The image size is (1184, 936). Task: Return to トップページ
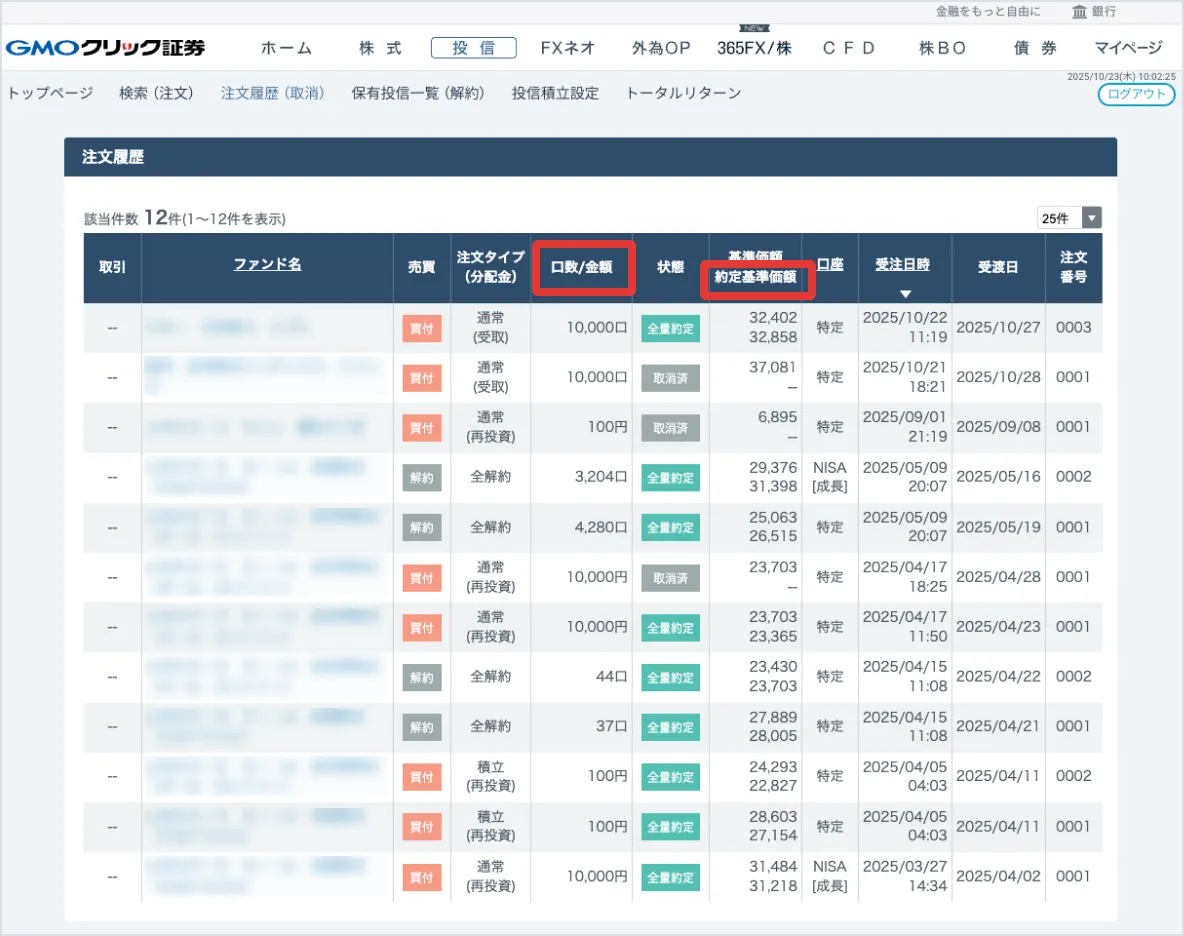click(x=47, y=91)
